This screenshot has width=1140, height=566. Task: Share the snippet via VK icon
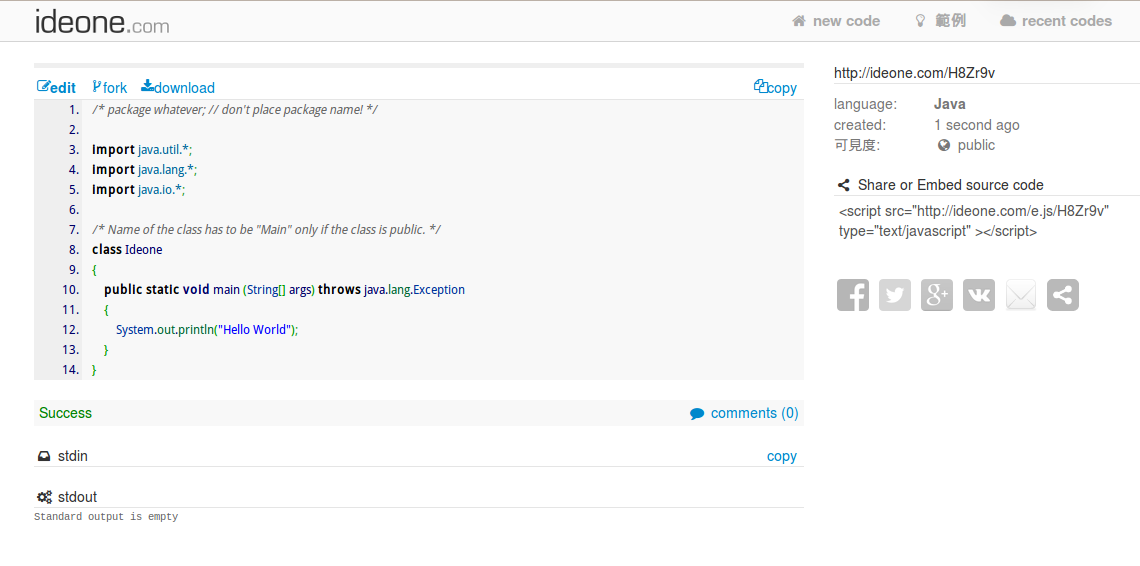tap(979, 295)
